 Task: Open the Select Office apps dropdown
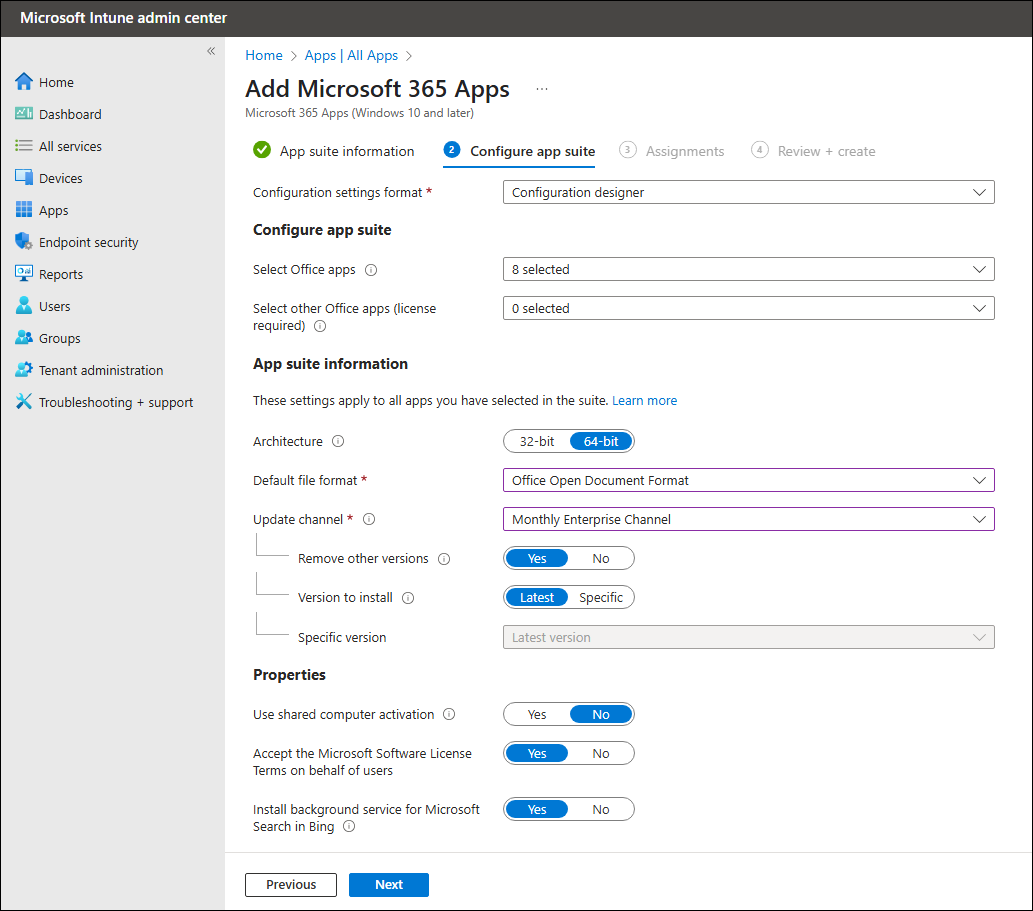[x=748, y=269]
